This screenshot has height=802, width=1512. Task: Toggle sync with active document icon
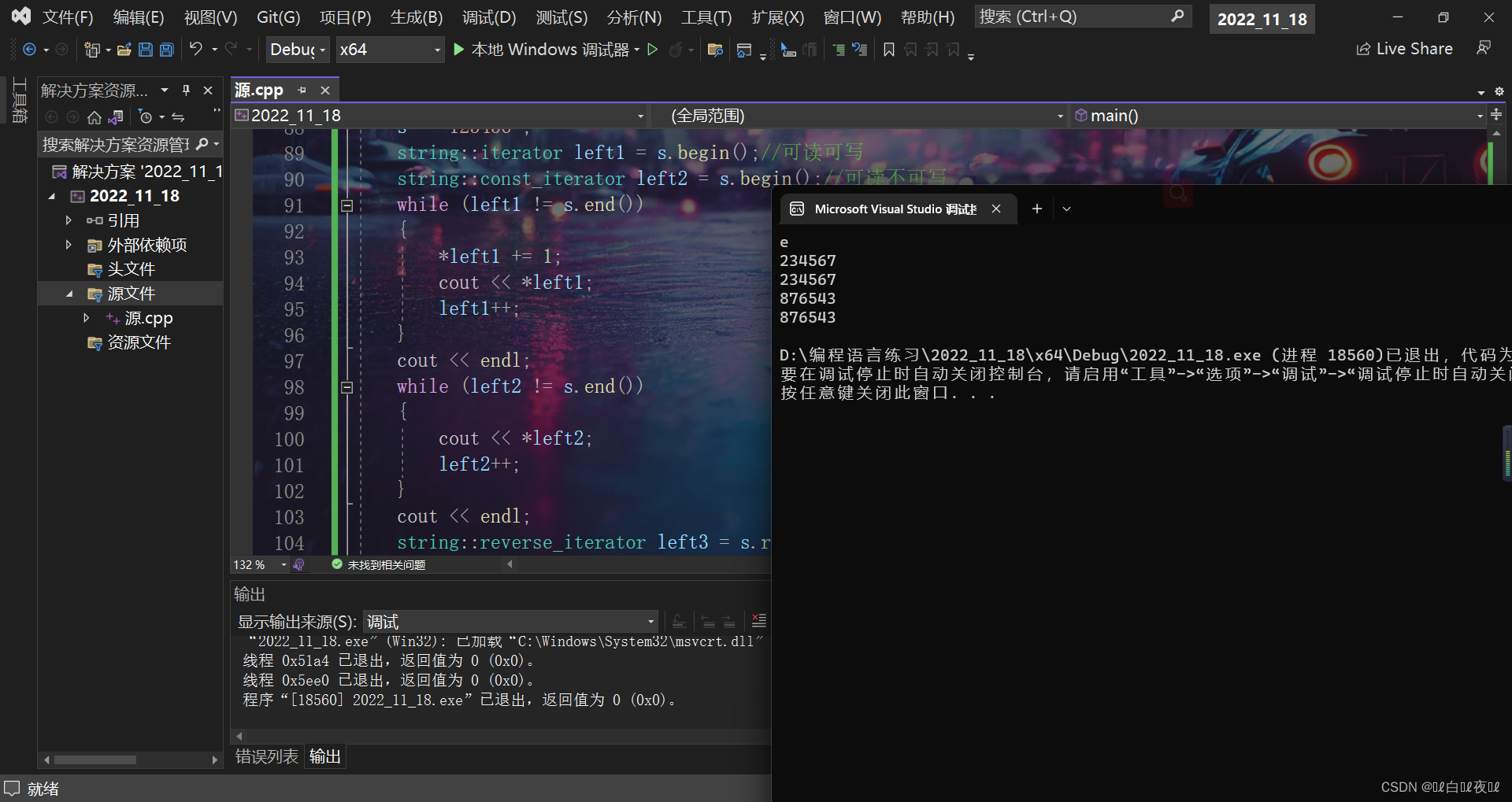178,117
